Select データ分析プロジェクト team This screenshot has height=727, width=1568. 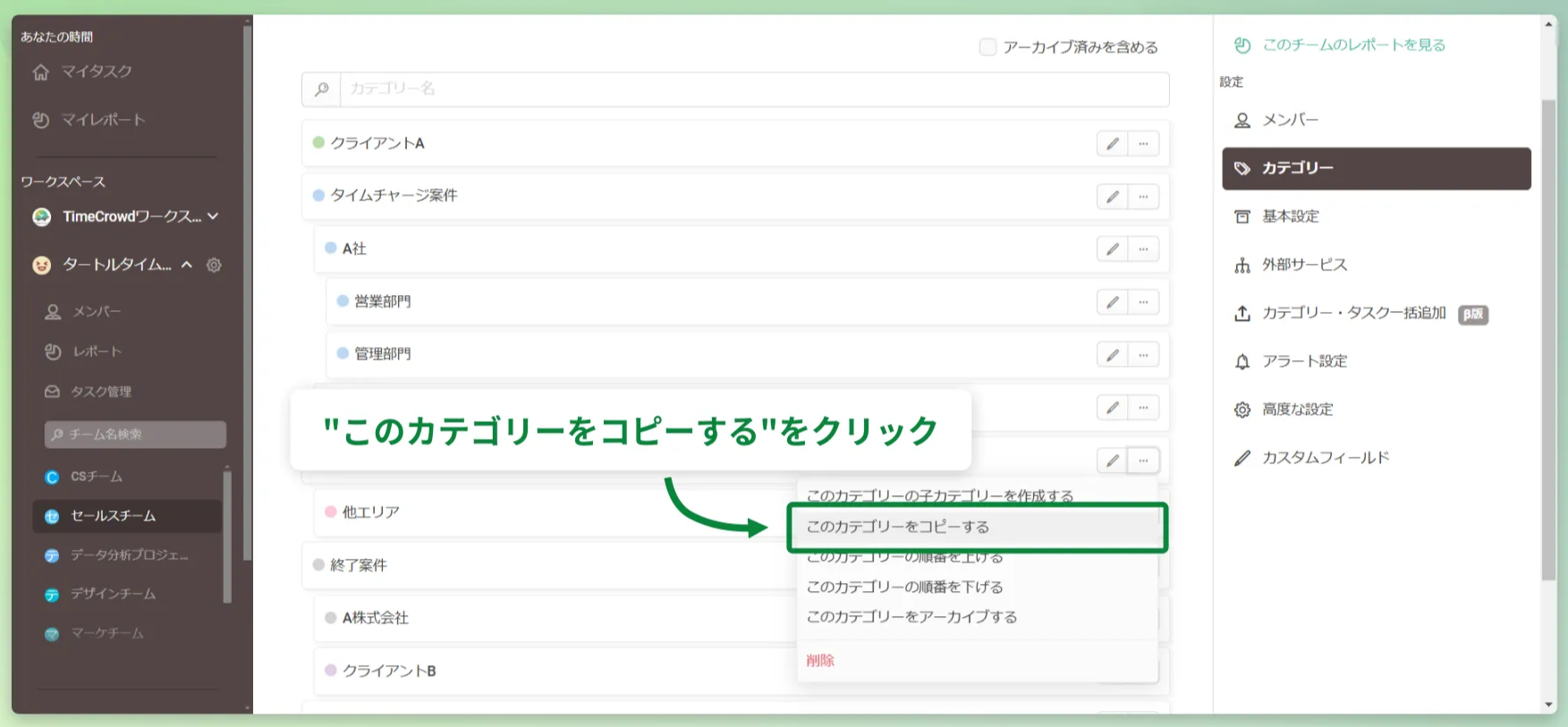(x=127, y=555)
